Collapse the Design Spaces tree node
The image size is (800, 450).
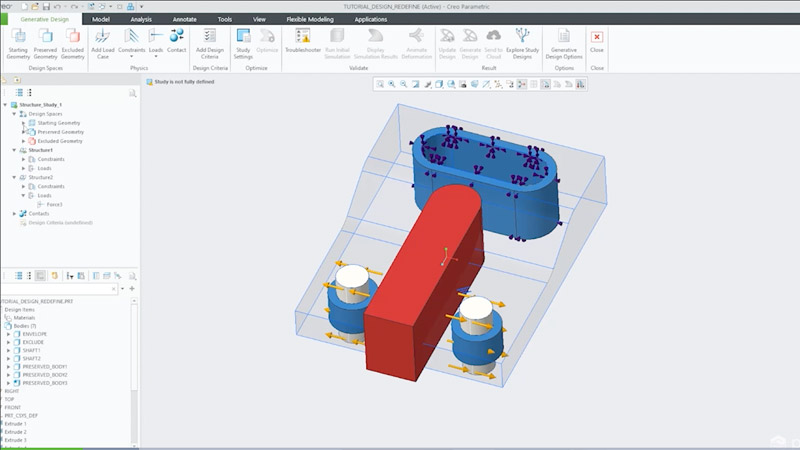14,114
